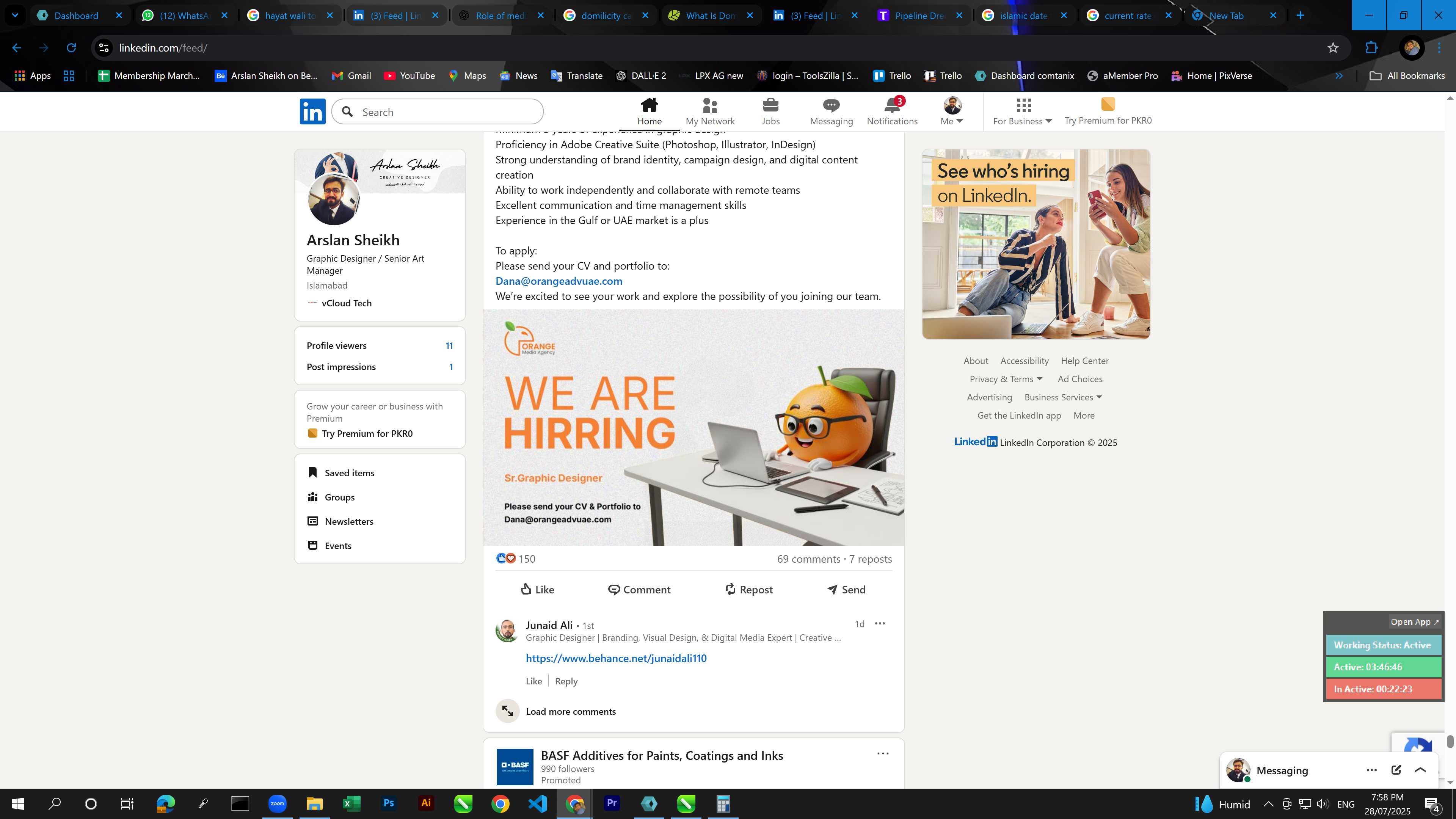1456x819 pixels.
Task: Expand the Privacy & Terms dropdown
Action: (1006, 379)
